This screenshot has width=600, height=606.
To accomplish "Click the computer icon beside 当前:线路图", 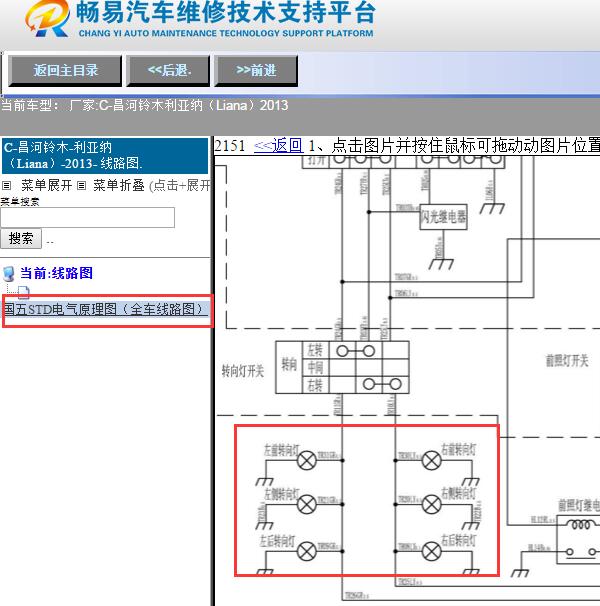I will (x=9, y=274).
